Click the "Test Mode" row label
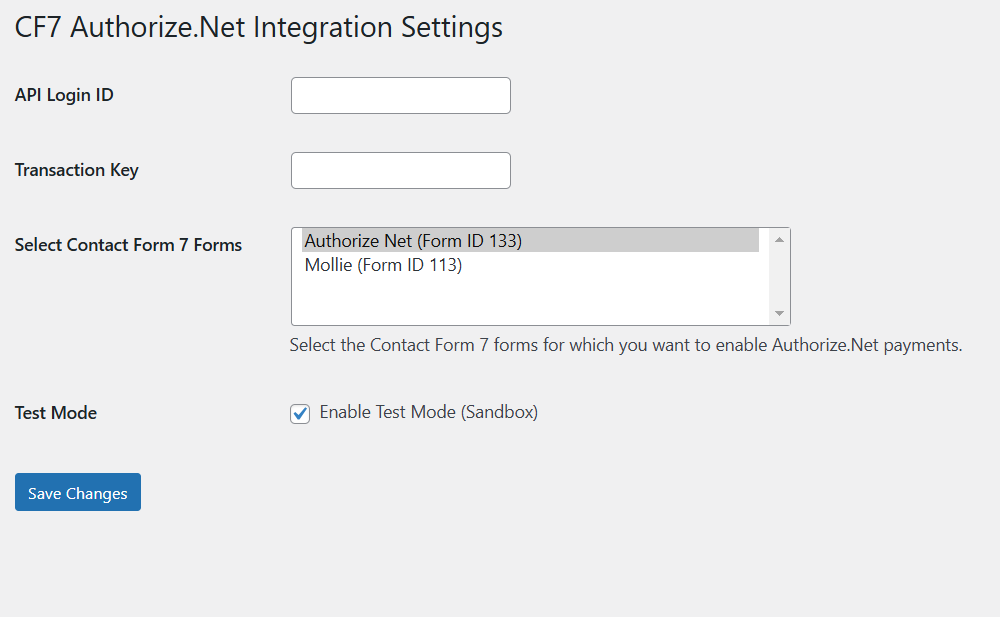Image resolution: width=1000 pixels, height=617 pixels. click(x=56, y=413)
